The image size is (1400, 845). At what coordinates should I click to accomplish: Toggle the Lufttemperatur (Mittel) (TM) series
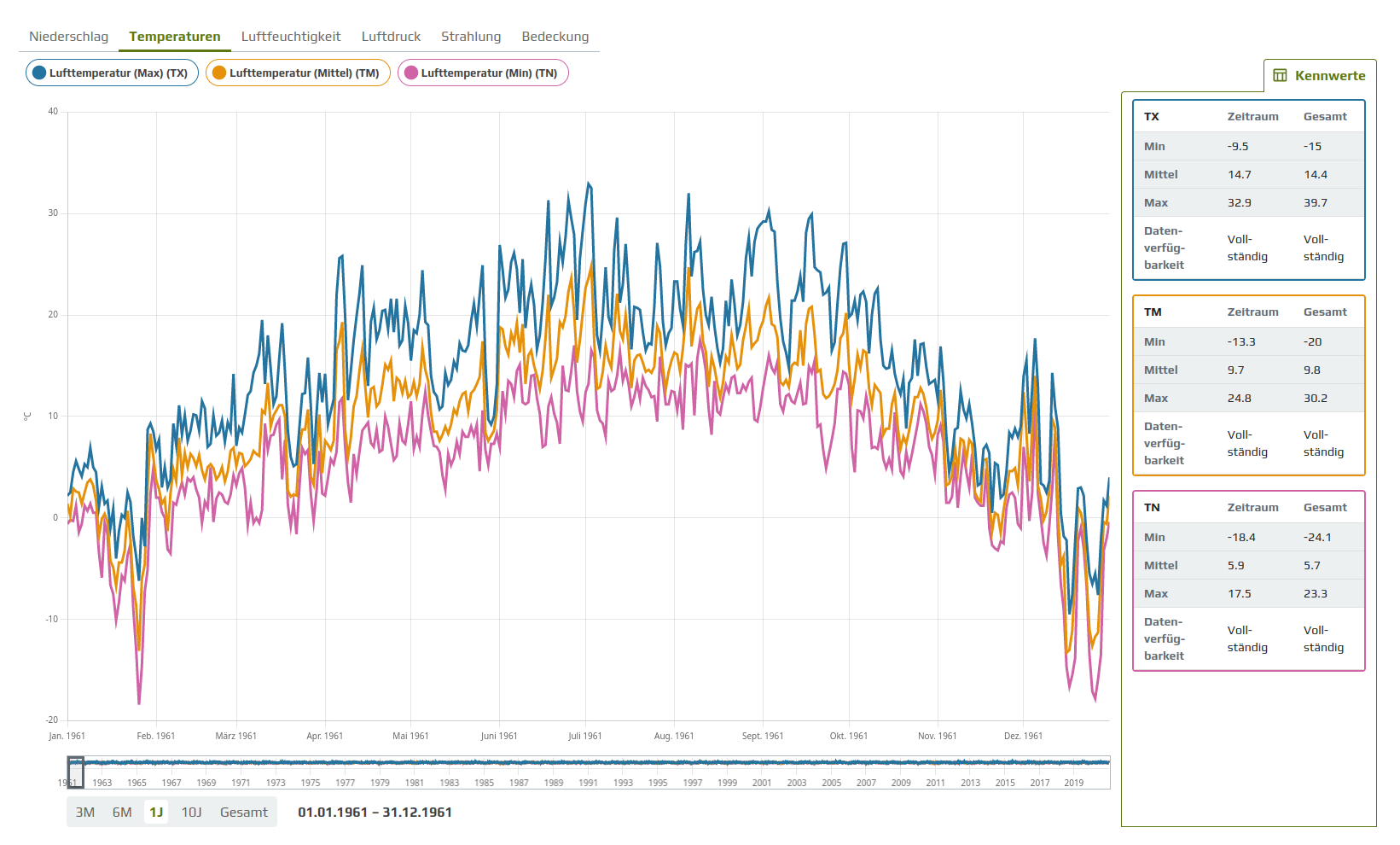(x=298, y=73)
